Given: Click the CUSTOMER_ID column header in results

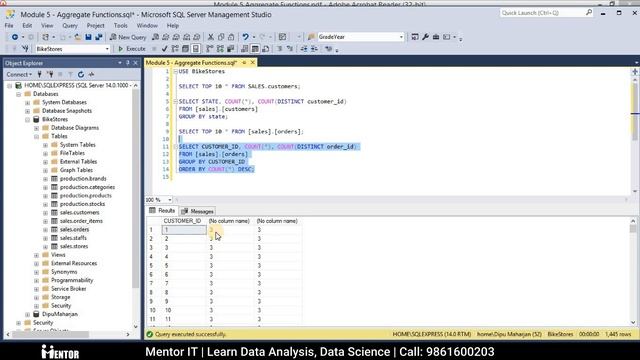Looking at the screenshot, I should [x=182, y=221].
